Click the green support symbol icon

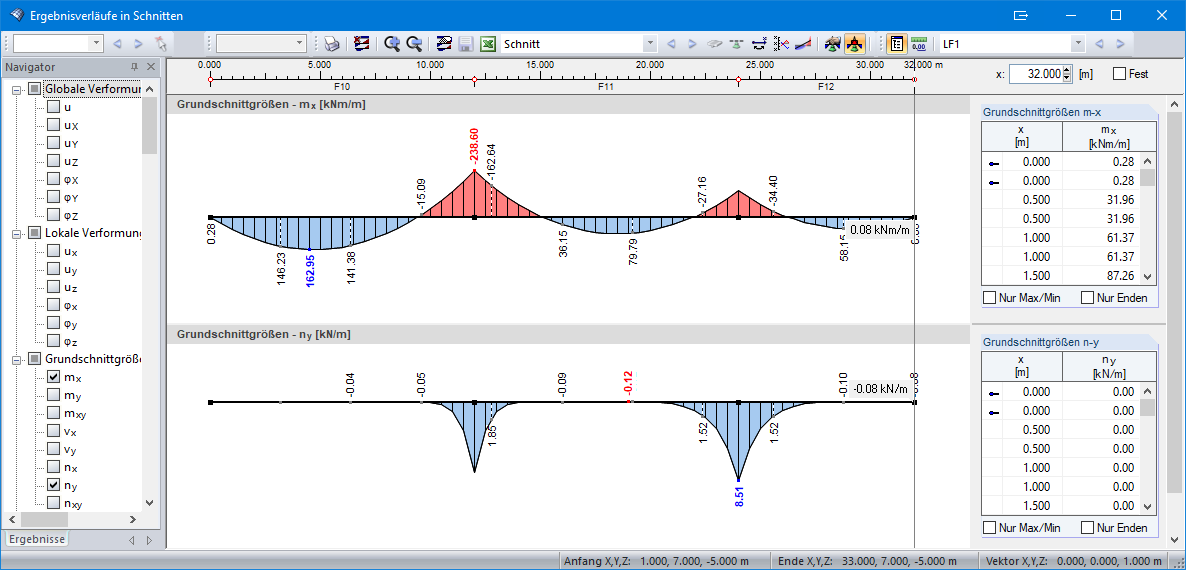pos(737,44)
